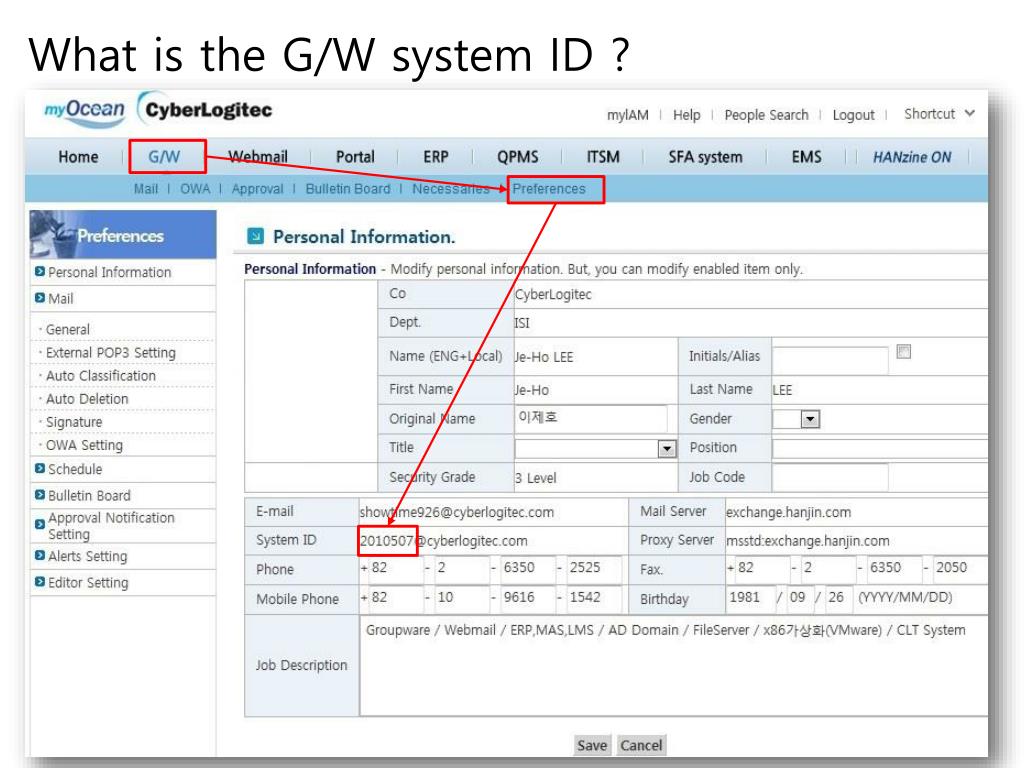Screen dimensions: 1024x768
Task: Open Bulletin Board preferences in sidebar
Action: click(x=89, y=495)
